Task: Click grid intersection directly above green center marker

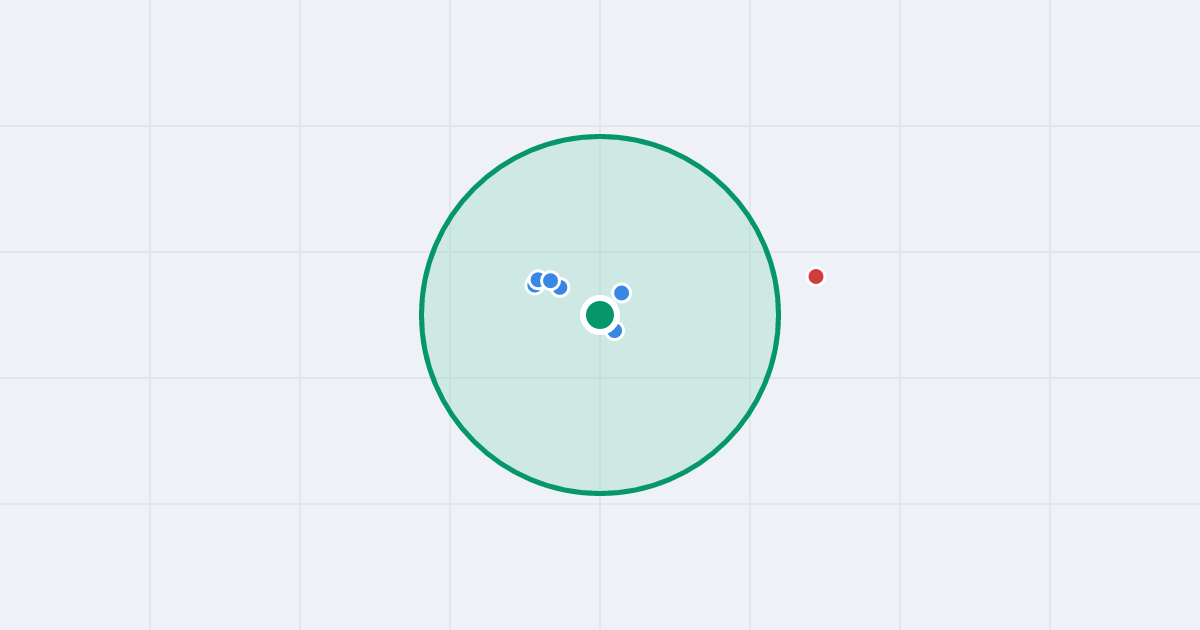Action: point(600,252)
